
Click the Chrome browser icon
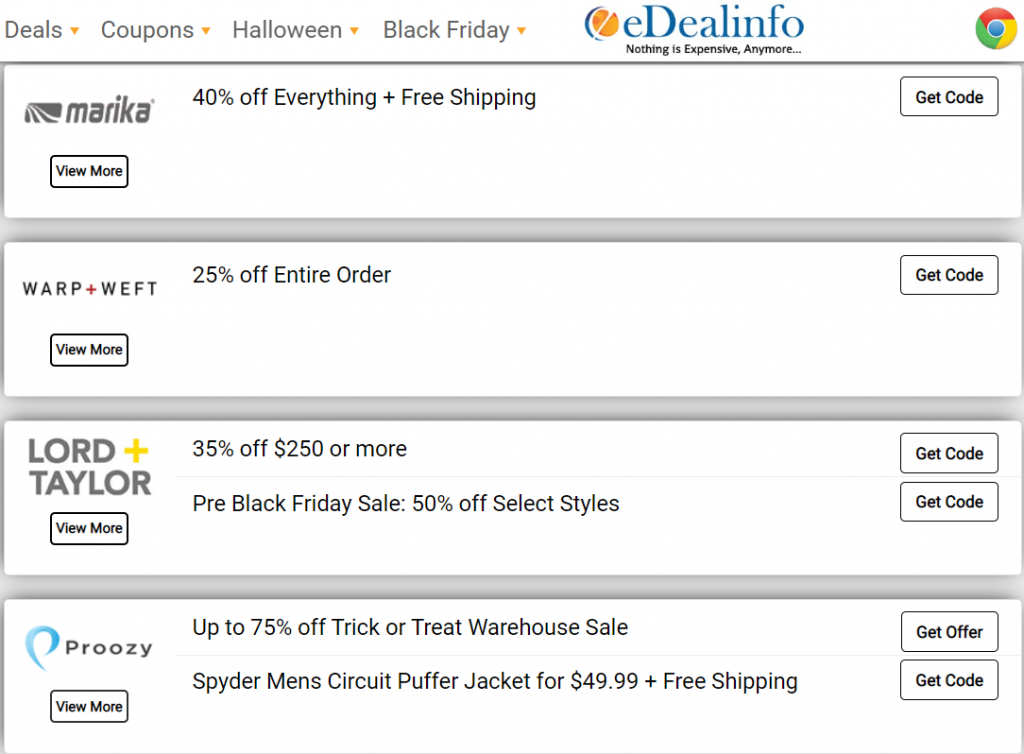click(x=995, y=29)
